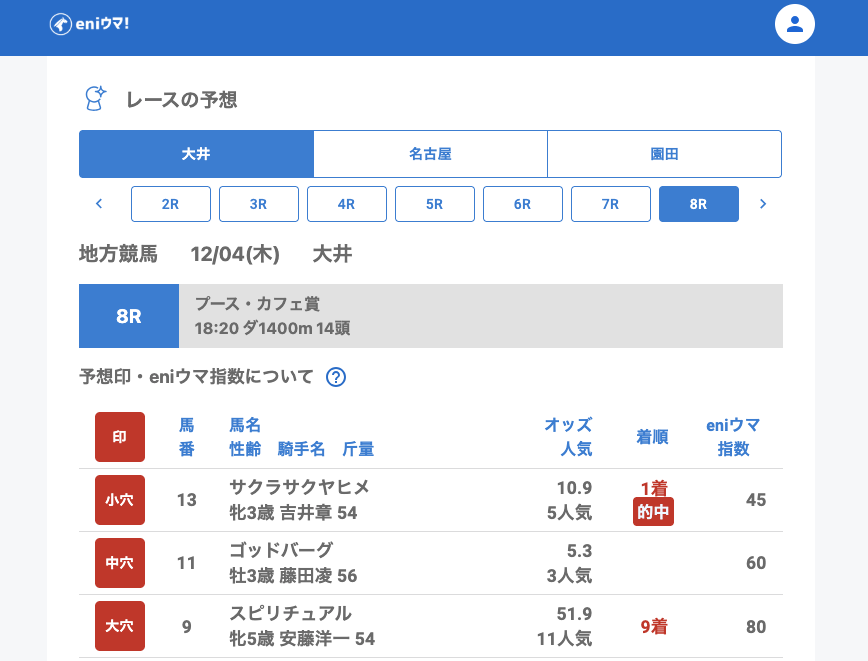Viewport: 868px width, 661px height.
Task: Click the 中穴 mark badge
Action: (x=120, y=563)
